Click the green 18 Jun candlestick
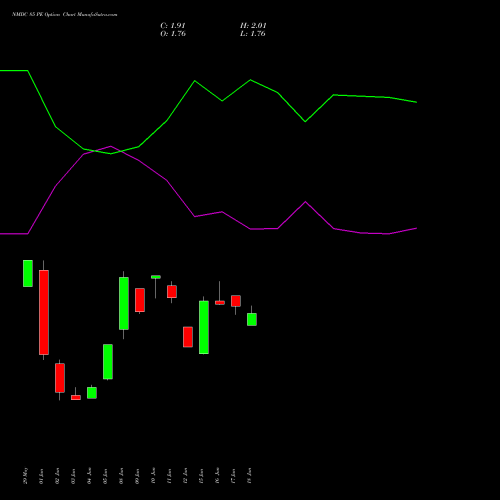This screenshot has height=500, width=500. (252, 319)
